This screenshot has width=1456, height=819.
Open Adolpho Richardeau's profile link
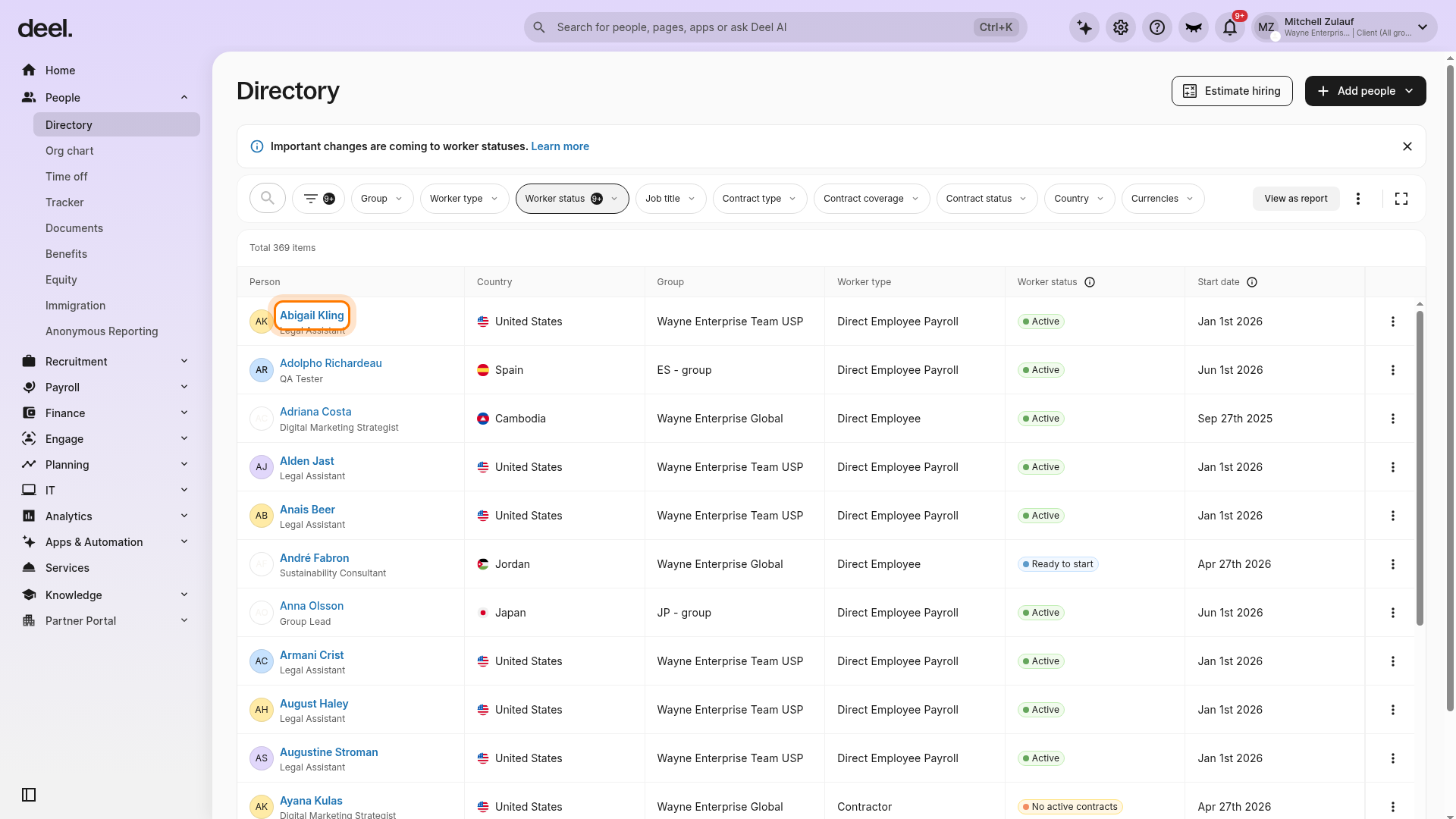coord(331,363)
